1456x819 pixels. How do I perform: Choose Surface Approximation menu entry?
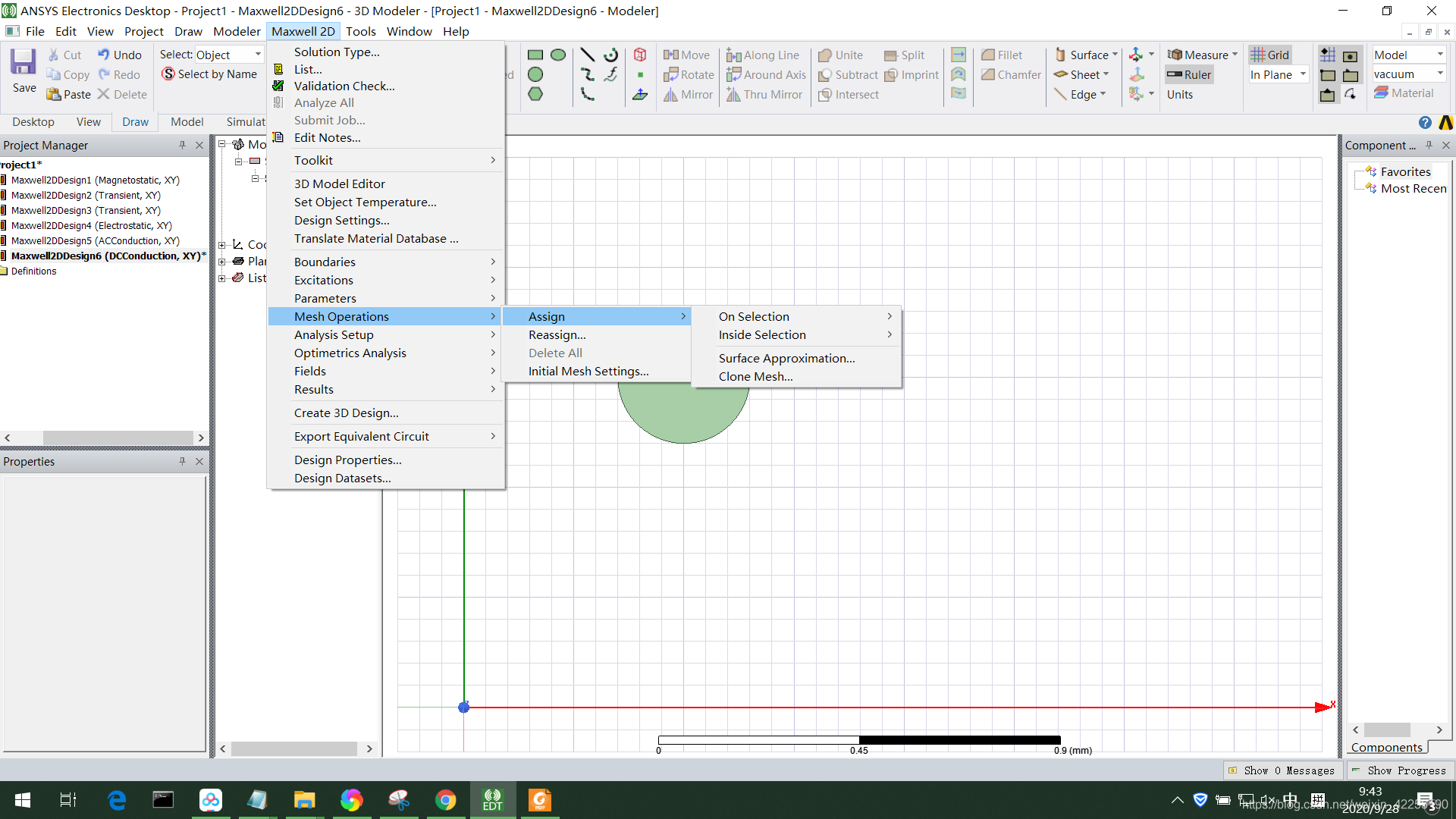click(x=786, y=358)
